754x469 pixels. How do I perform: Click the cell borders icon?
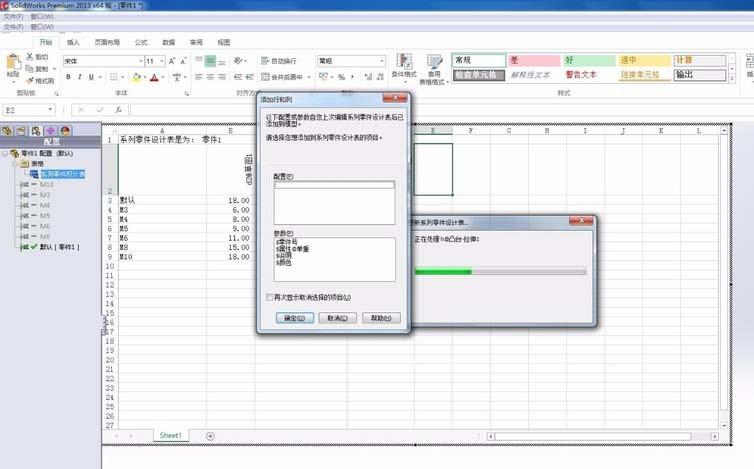[114, 77]
